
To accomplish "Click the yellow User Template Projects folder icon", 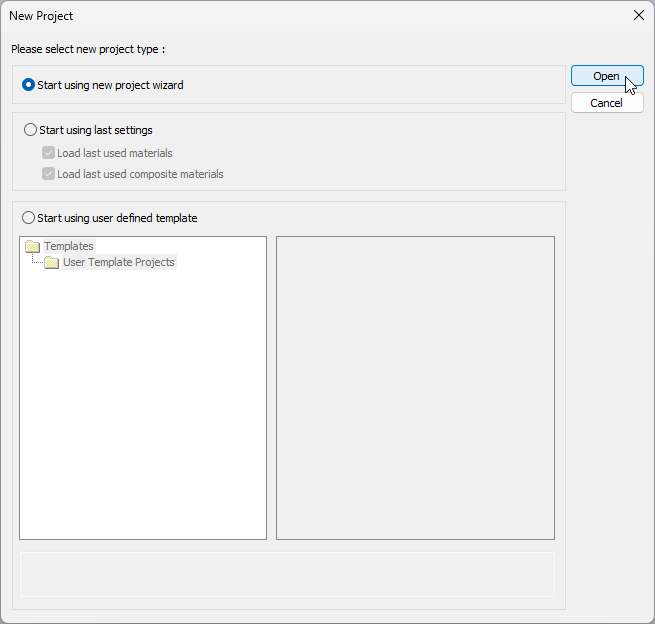I will [x=52, y=263].
